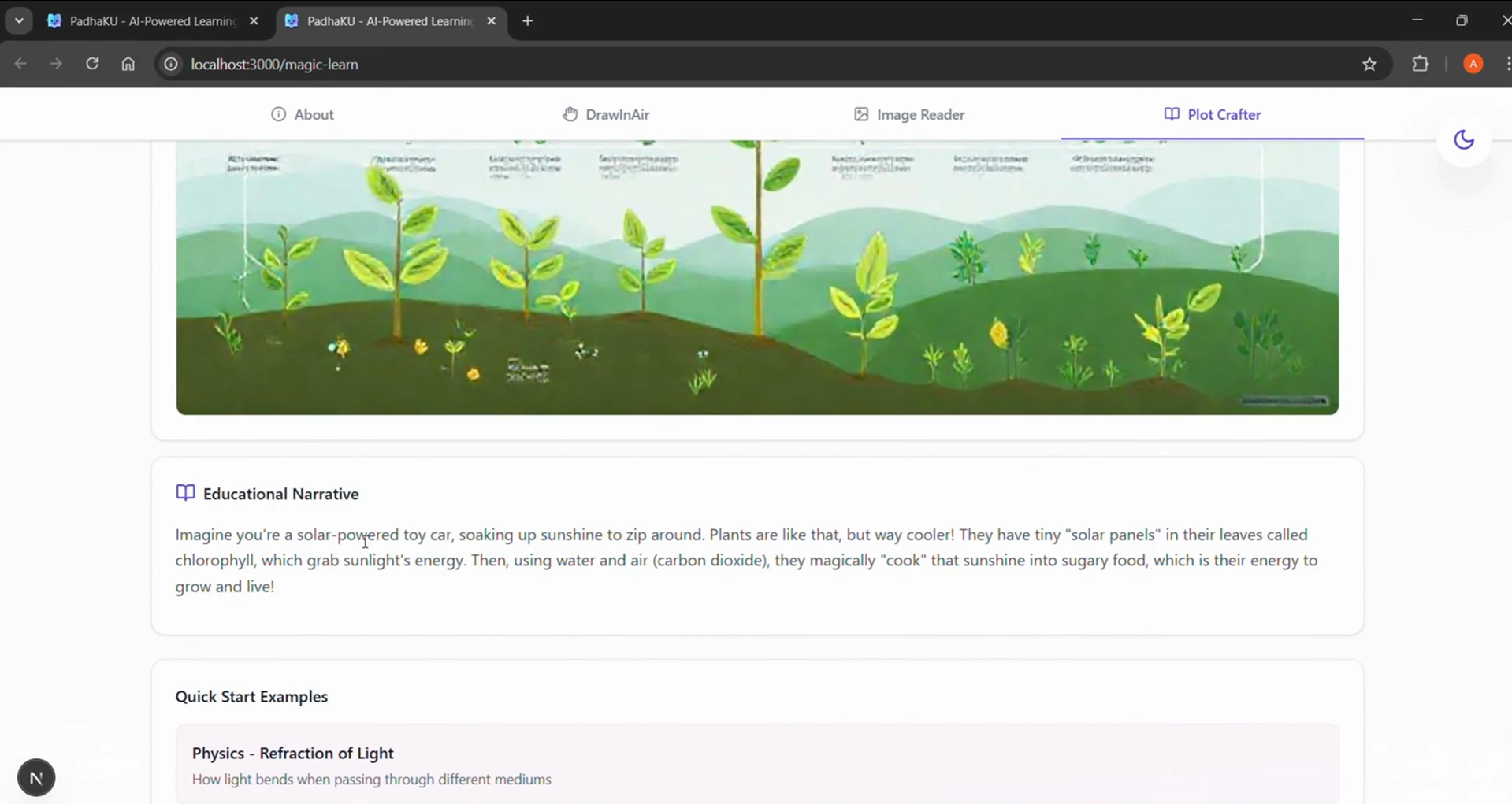This screenshot has height=804, width=1512.
Task: Switch to the first PadhaKU browser tab
Action: coord(154,21)
